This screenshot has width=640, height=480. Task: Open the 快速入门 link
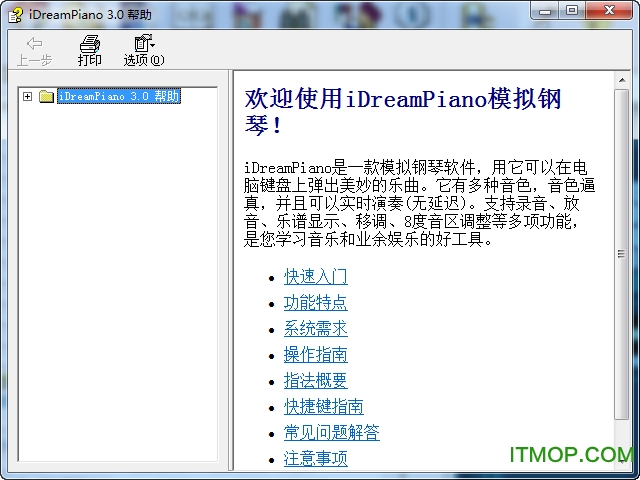(x=316, y=276)
